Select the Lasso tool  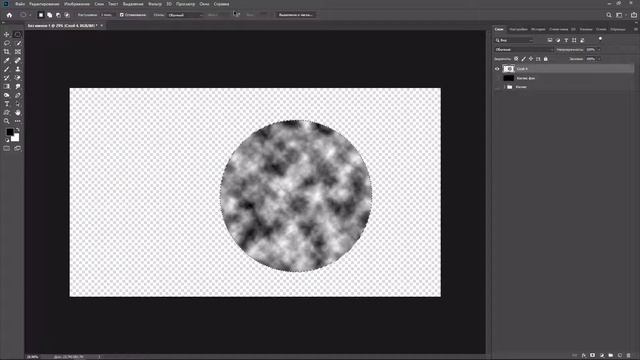coord(7,43)
